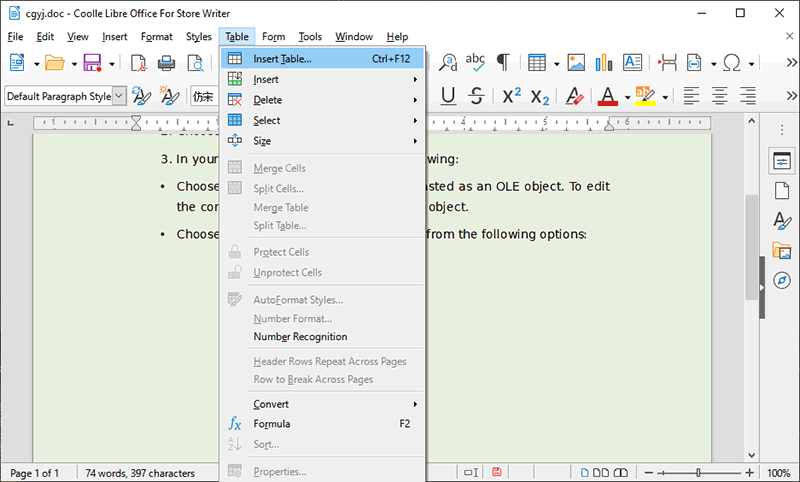Click Number Recognition menu entry
The height and width of the screenshot is (482, 800).
pos(300,337)
